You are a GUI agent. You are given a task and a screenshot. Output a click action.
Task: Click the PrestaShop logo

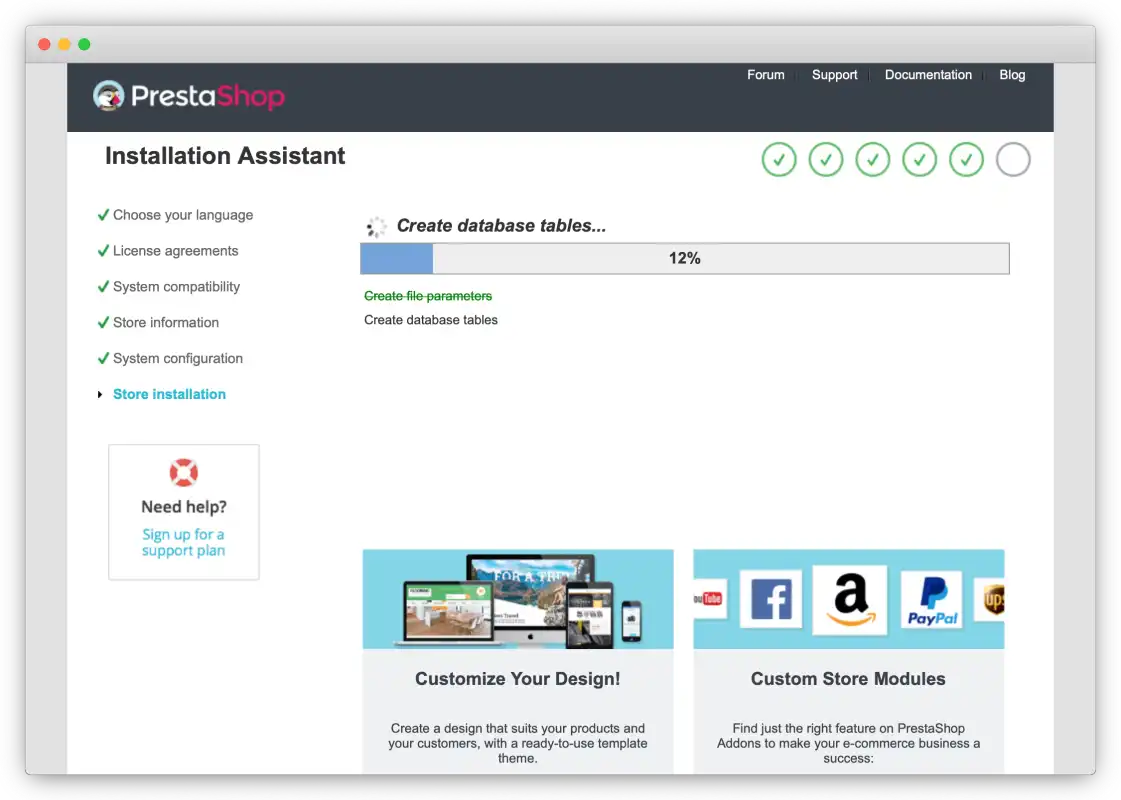click(189, 96)
